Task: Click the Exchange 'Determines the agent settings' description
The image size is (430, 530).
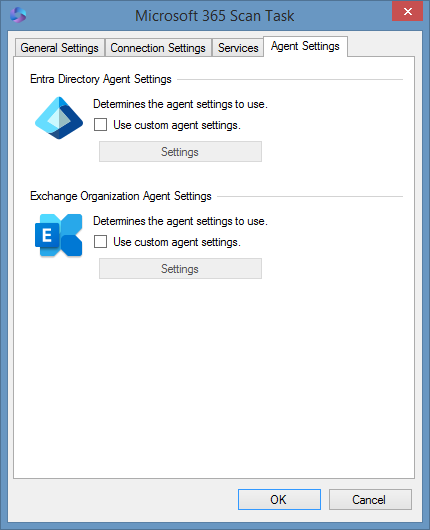Action: click(180, 221)
